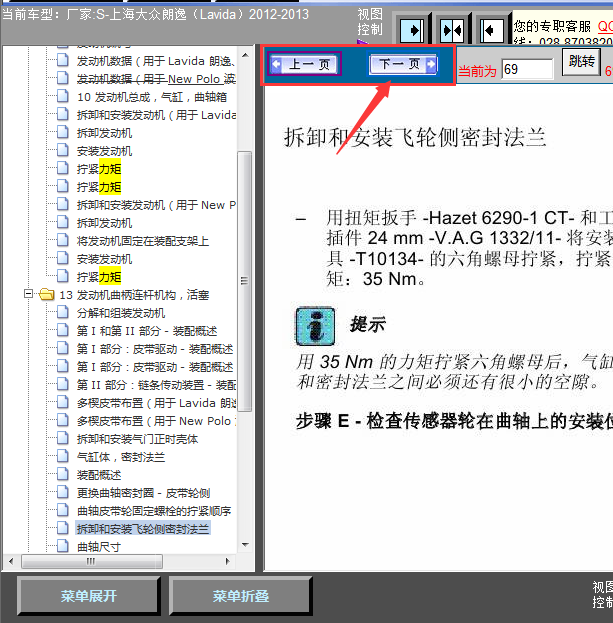Go to previous page with 上一页
613x623 pixels.
pyautogui.click(x=304, y=64)
